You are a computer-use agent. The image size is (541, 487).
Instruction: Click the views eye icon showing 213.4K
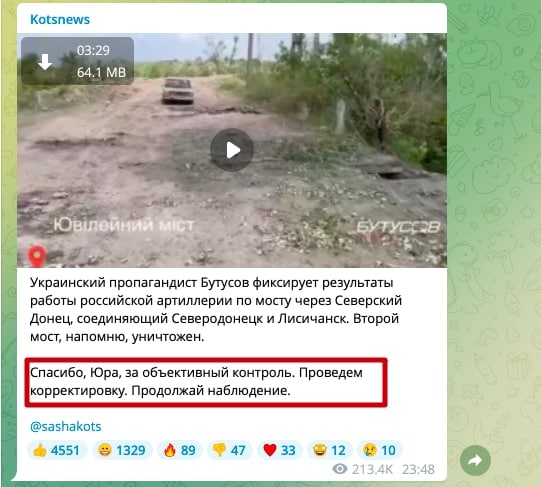coord(340,469)
